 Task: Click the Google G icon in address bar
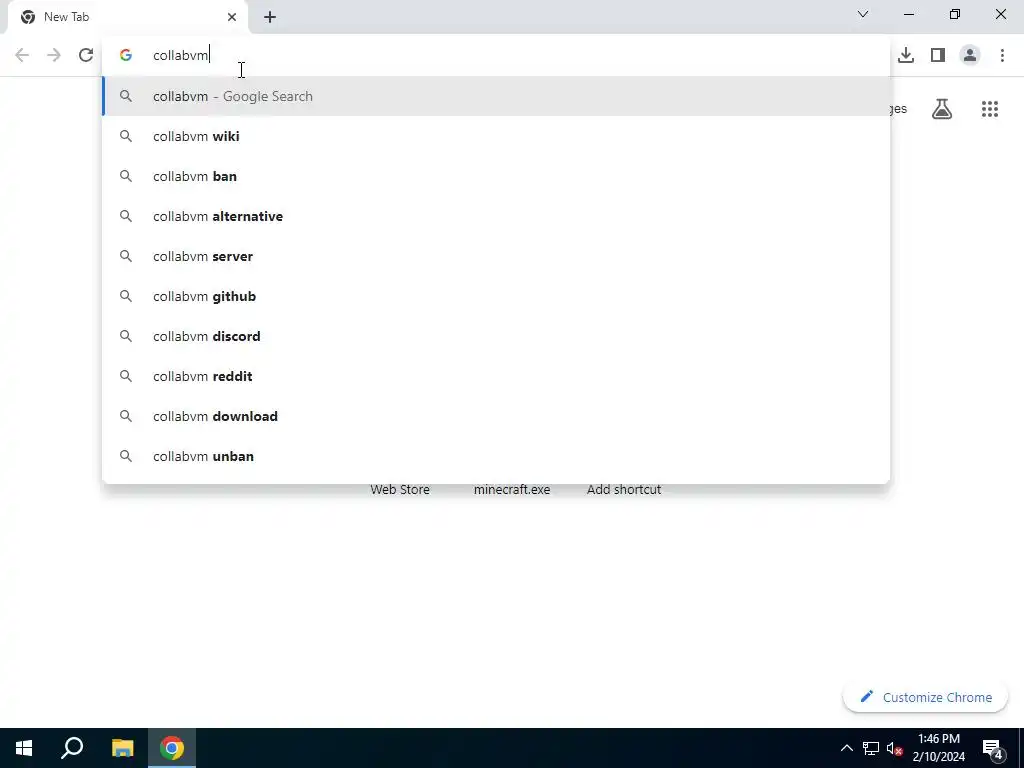pos(125,55)
